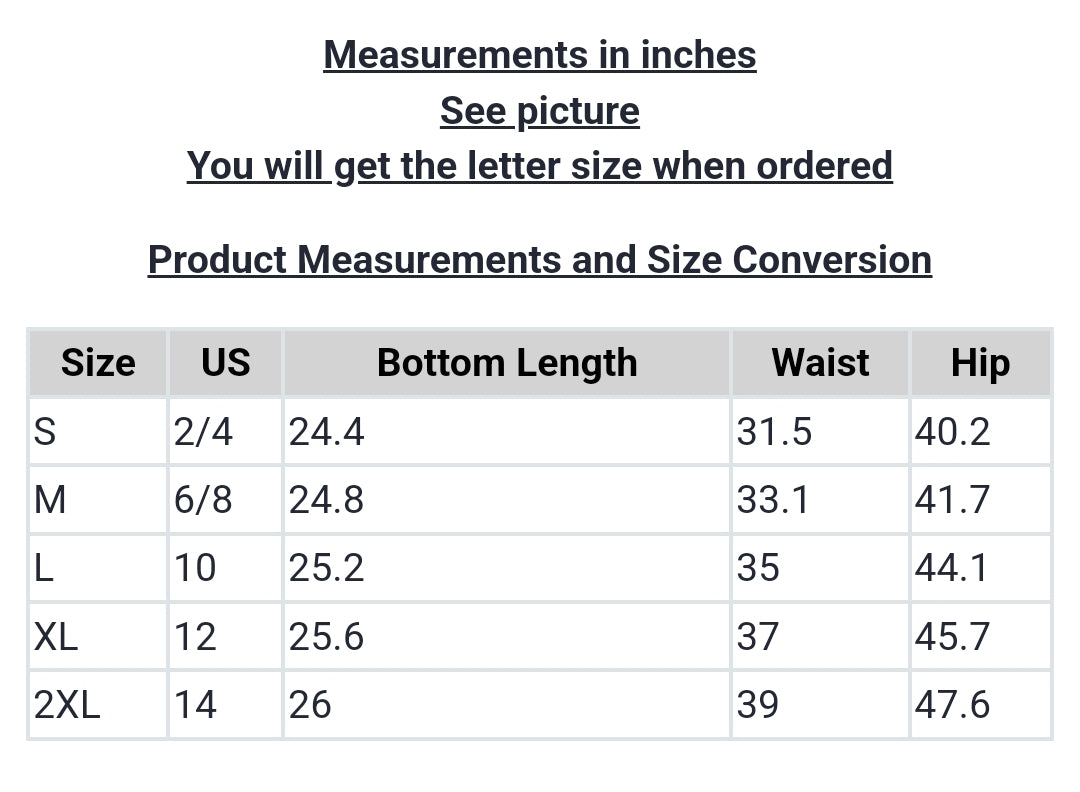Click the 44.1 hip value
Viewport: 1080px width, 792px height.
click(x=952, y=568)
